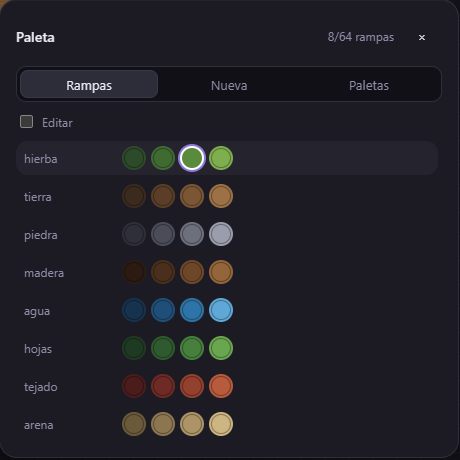The height and width of the screenshot is (460, 460).
Task: Select darkest brown swatch in tierra row
Action: click(x=134, y=196)
